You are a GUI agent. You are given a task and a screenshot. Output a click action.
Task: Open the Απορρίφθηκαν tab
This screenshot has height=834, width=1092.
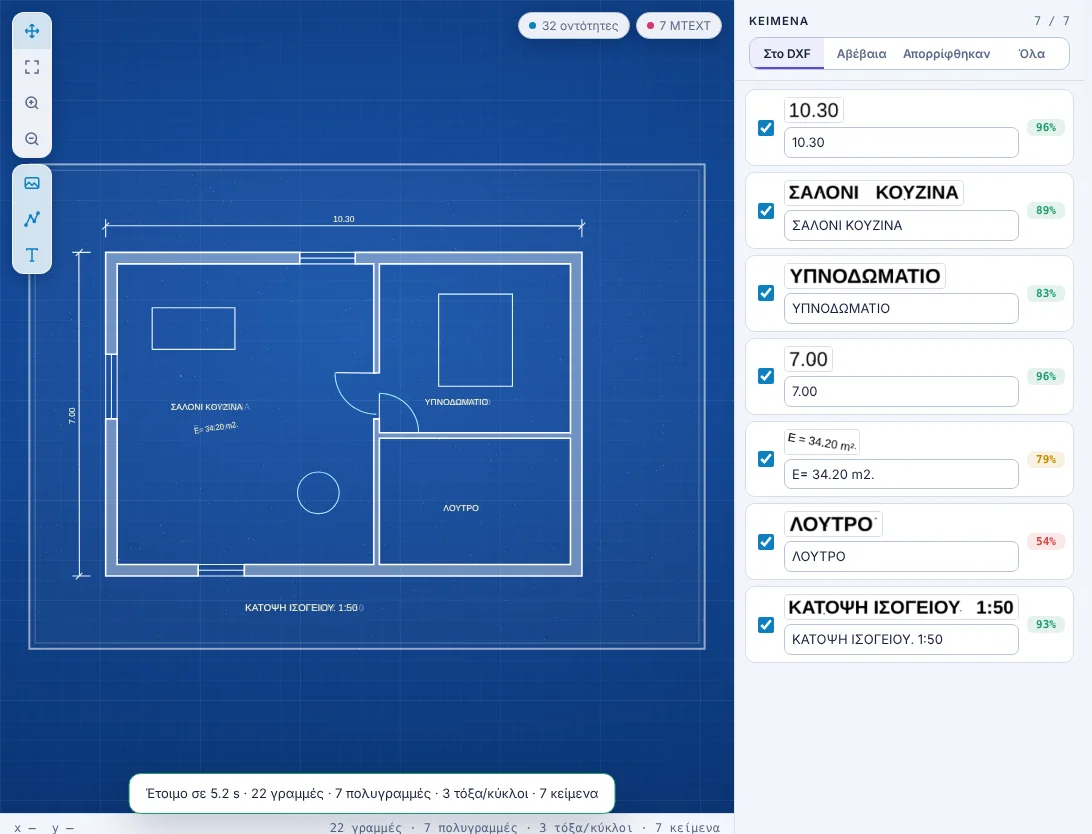coord(946,54)
